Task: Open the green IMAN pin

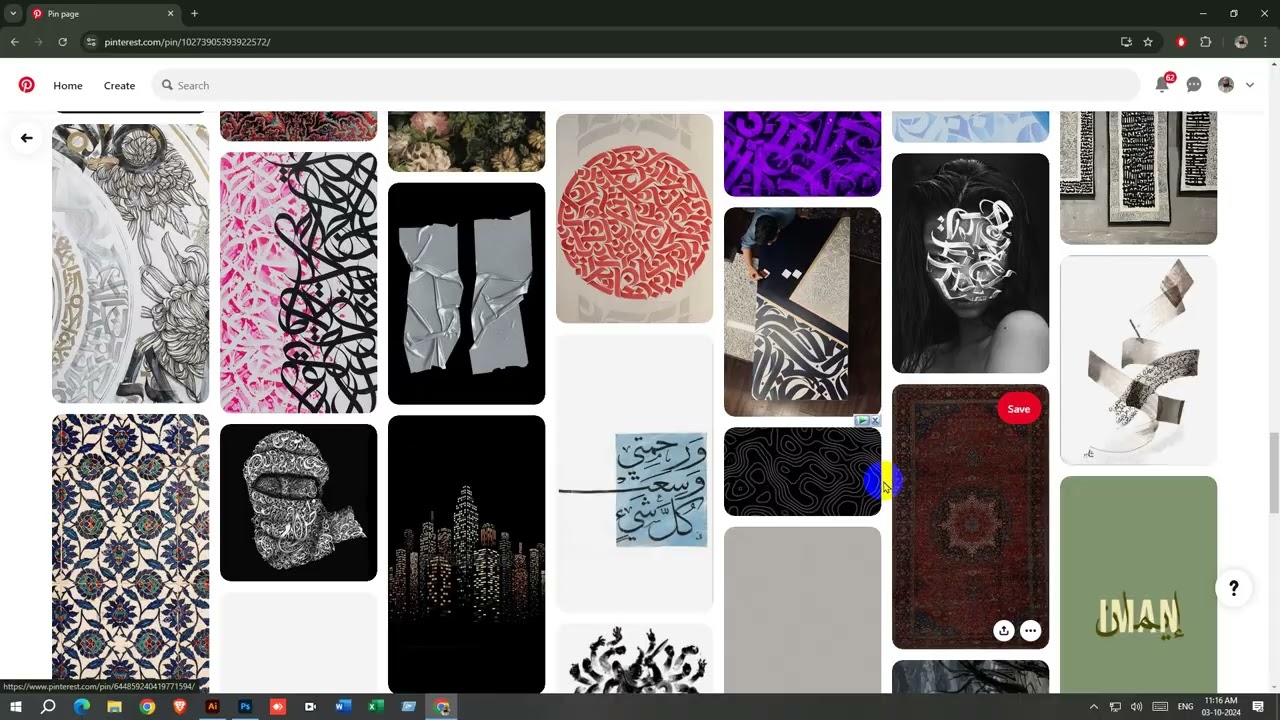Action: click(1138, 585)
